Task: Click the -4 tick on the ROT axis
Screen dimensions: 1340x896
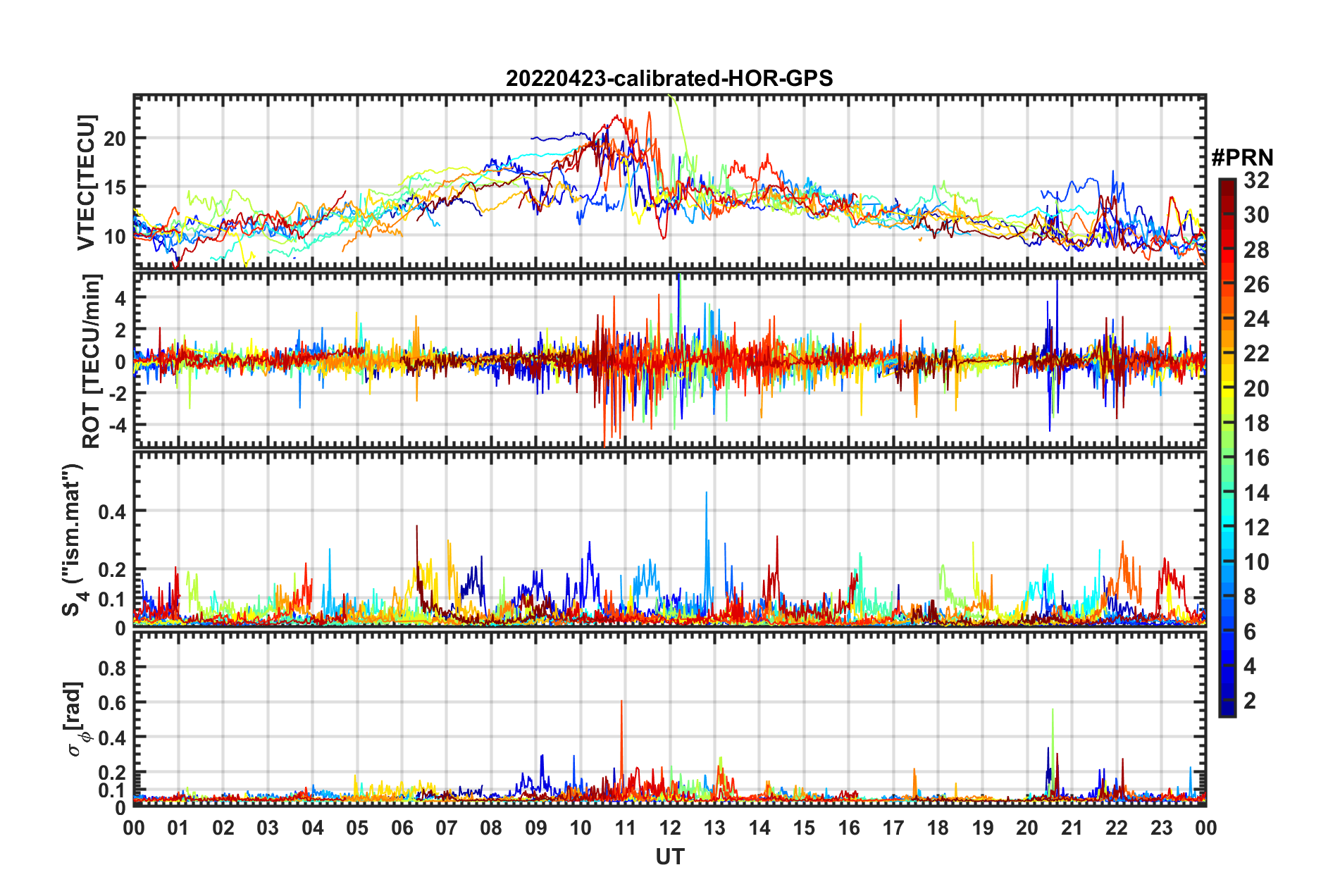Action: 118,425
